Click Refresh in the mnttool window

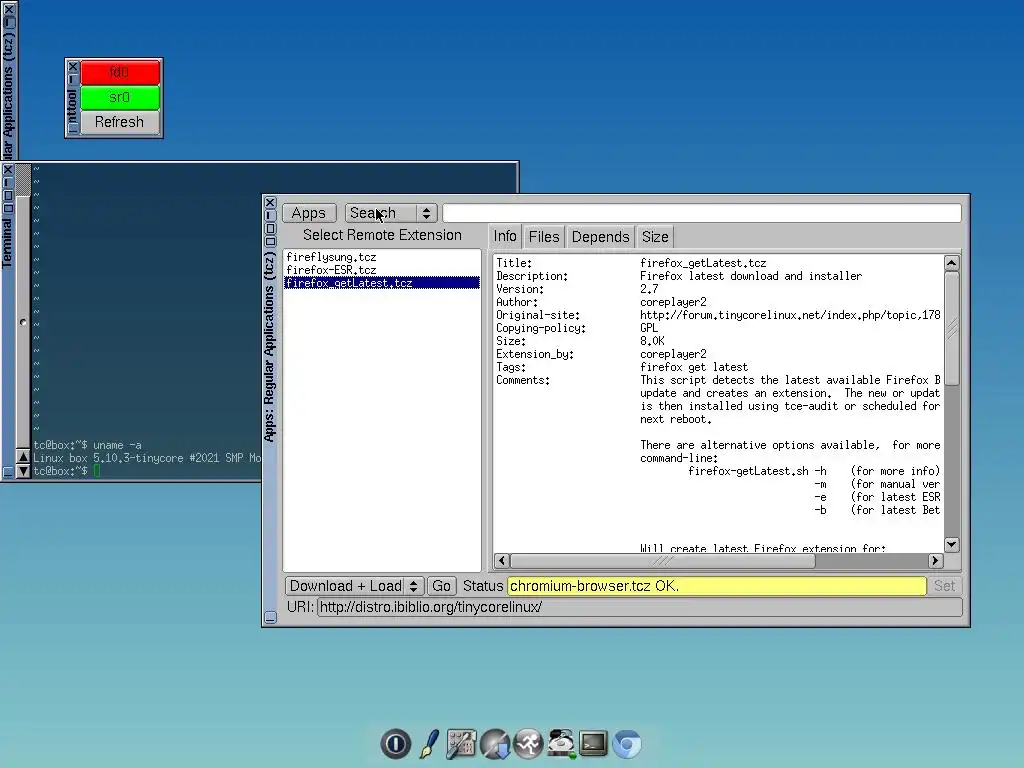[x=120, y=122]
